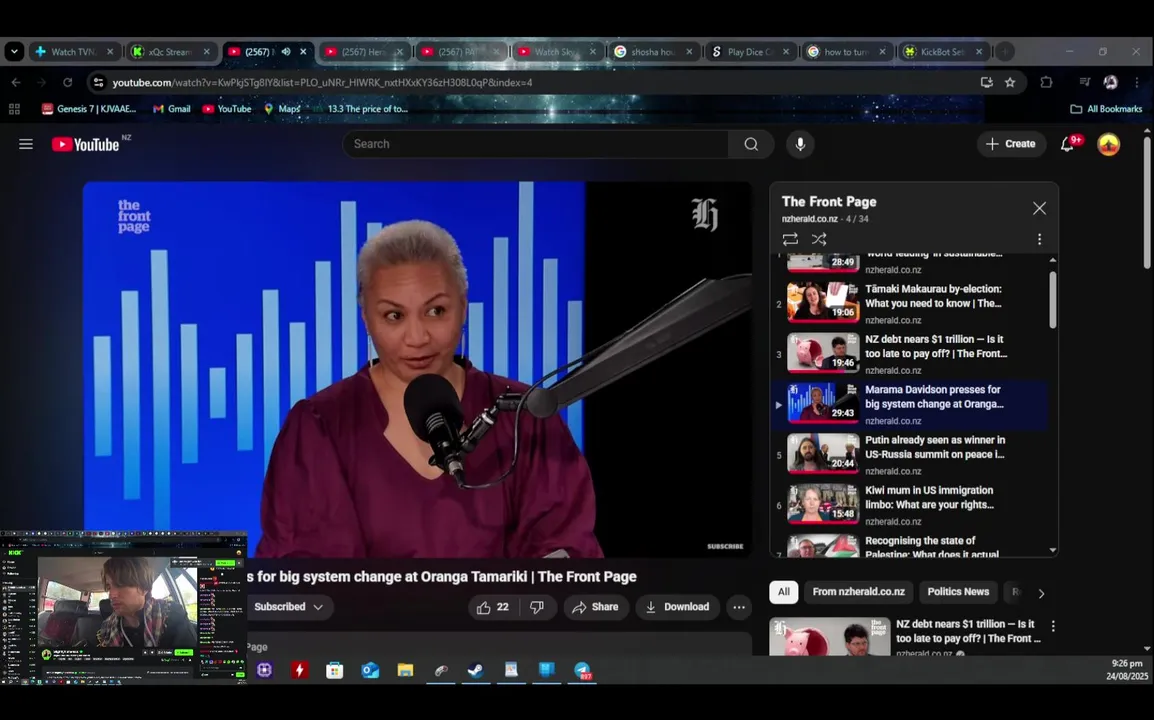Open more actions ellipsis below video

click(739, 607)
